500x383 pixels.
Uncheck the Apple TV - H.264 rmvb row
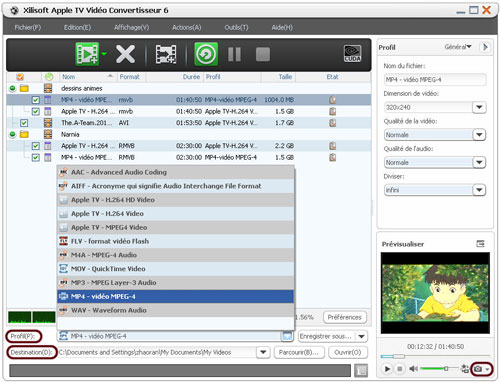click(x=36, y=111)
